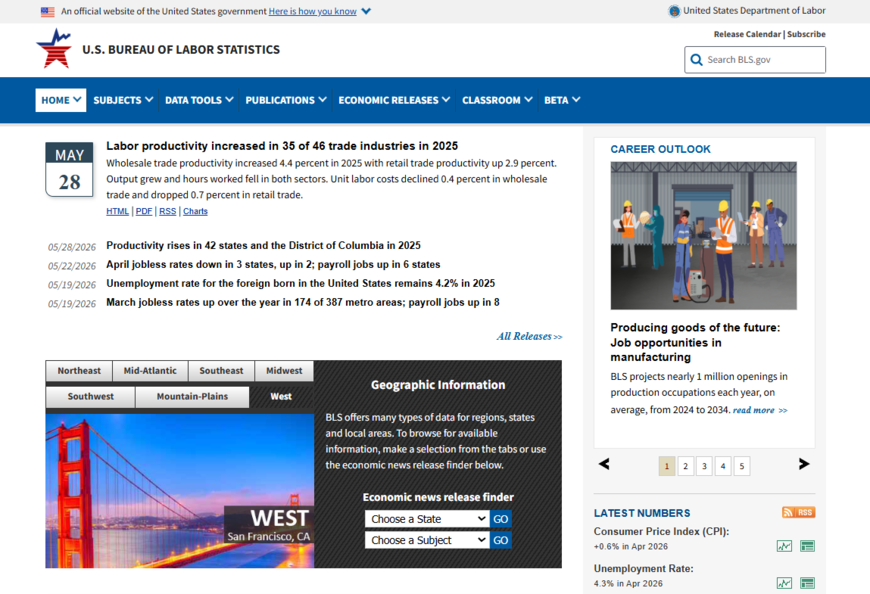Image resolution: width=870 pixels, height=594 pixels.
Task: Open foreign born unemployment rate headline
Action: (301, 283)
